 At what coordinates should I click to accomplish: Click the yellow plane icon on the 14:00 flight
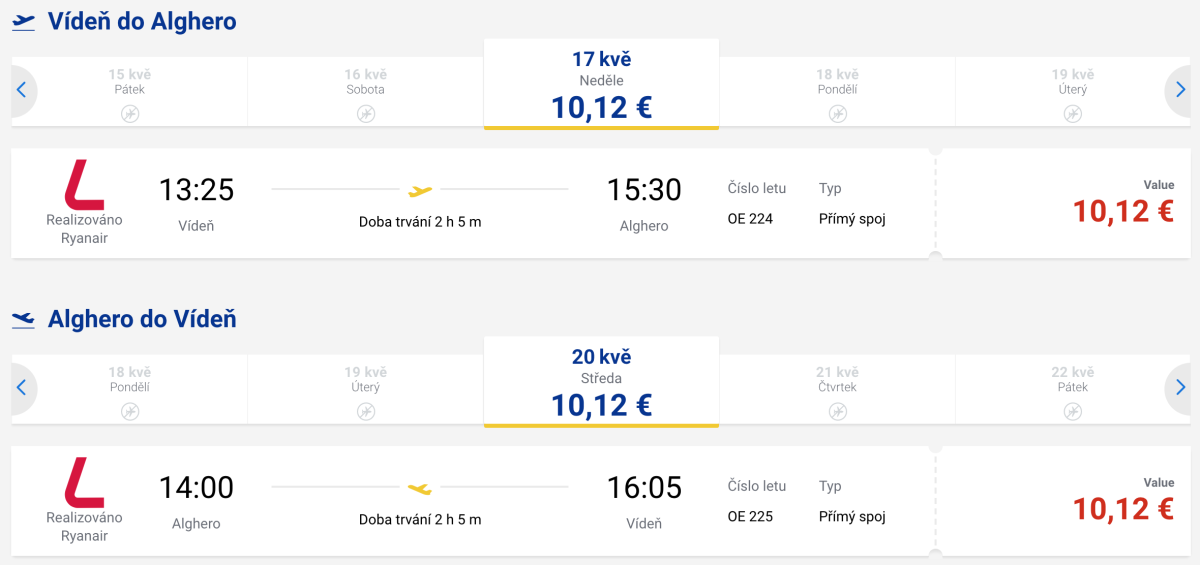420,488
